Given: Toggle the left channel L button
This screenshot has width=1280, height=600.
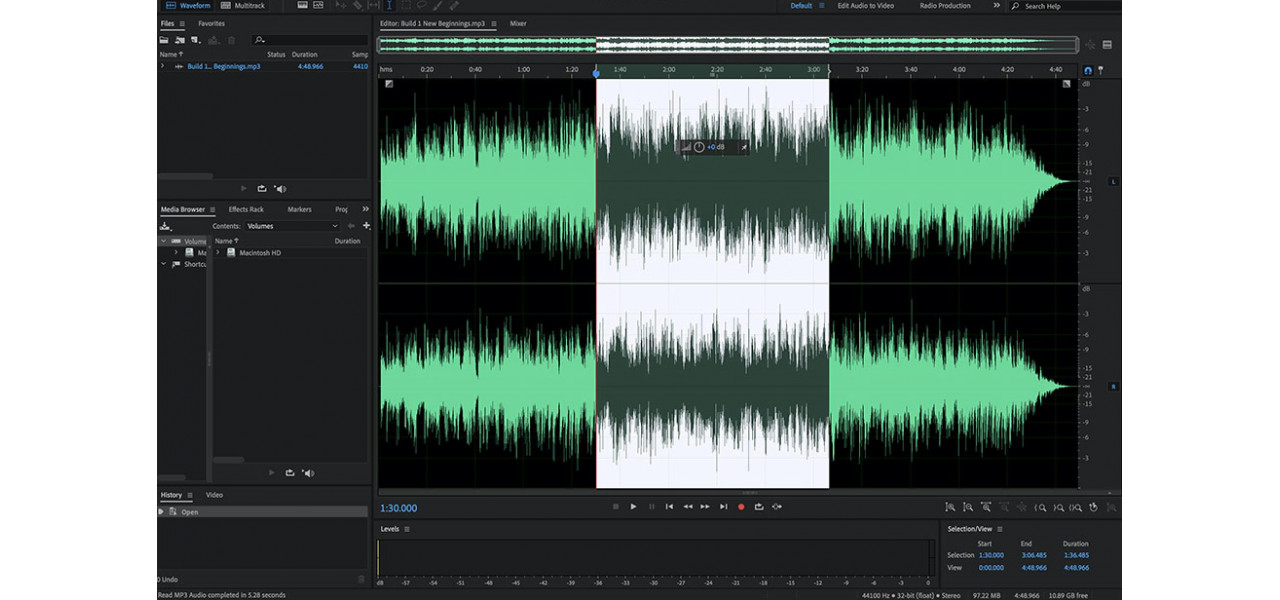Looking at the screenshot, I should pyautogui.click(x=1113, y=182).
